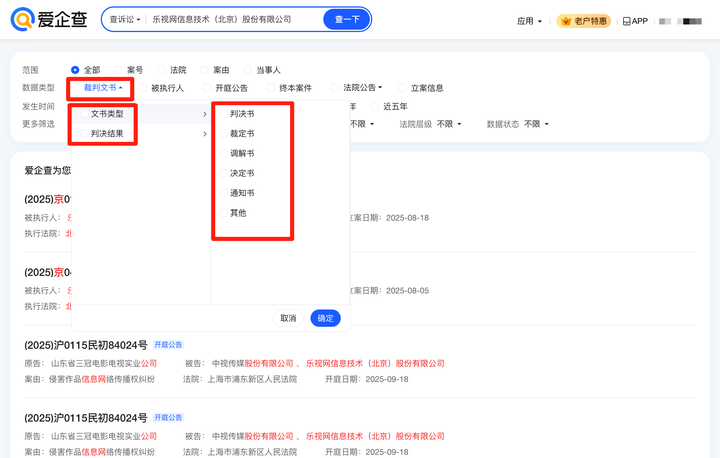Click first 中视传媒股份有限公司 defendant link

point(253,363)
